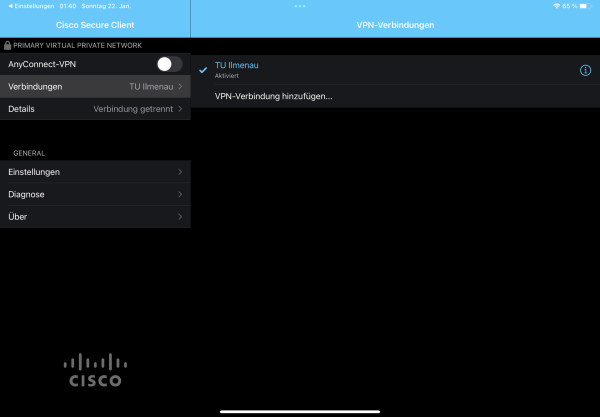
Task: Go back to Einstellungen app via status bar
Action: pos(31,6)
